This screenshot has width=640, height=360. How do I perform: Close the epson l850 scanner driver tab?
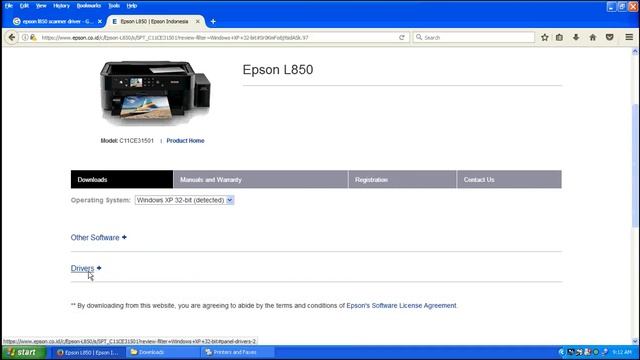[x=100, y=21]
